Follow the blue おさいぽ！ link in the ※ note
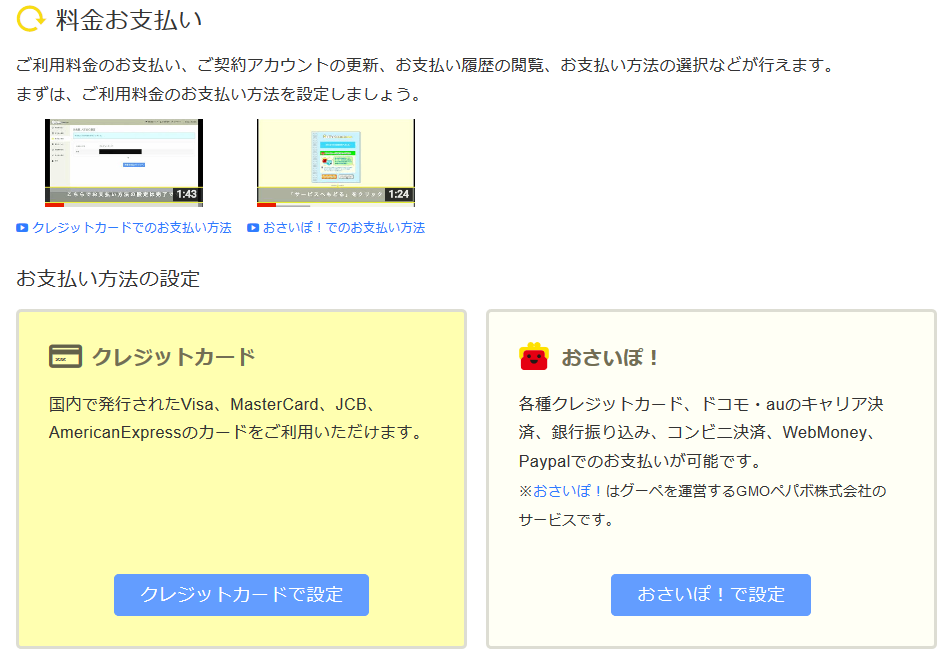The height and width of the screenshot is (651, 948). [x=568, y=491]
